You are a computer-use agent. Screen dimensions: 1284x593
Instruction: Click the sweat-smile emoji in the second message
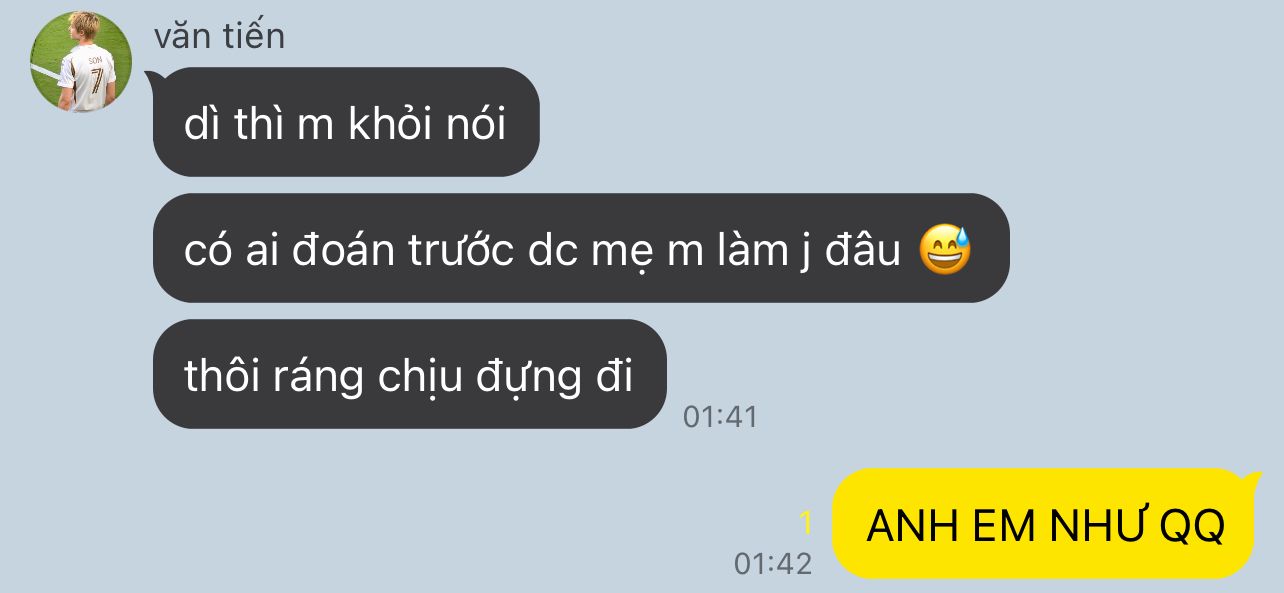point(945,250)
